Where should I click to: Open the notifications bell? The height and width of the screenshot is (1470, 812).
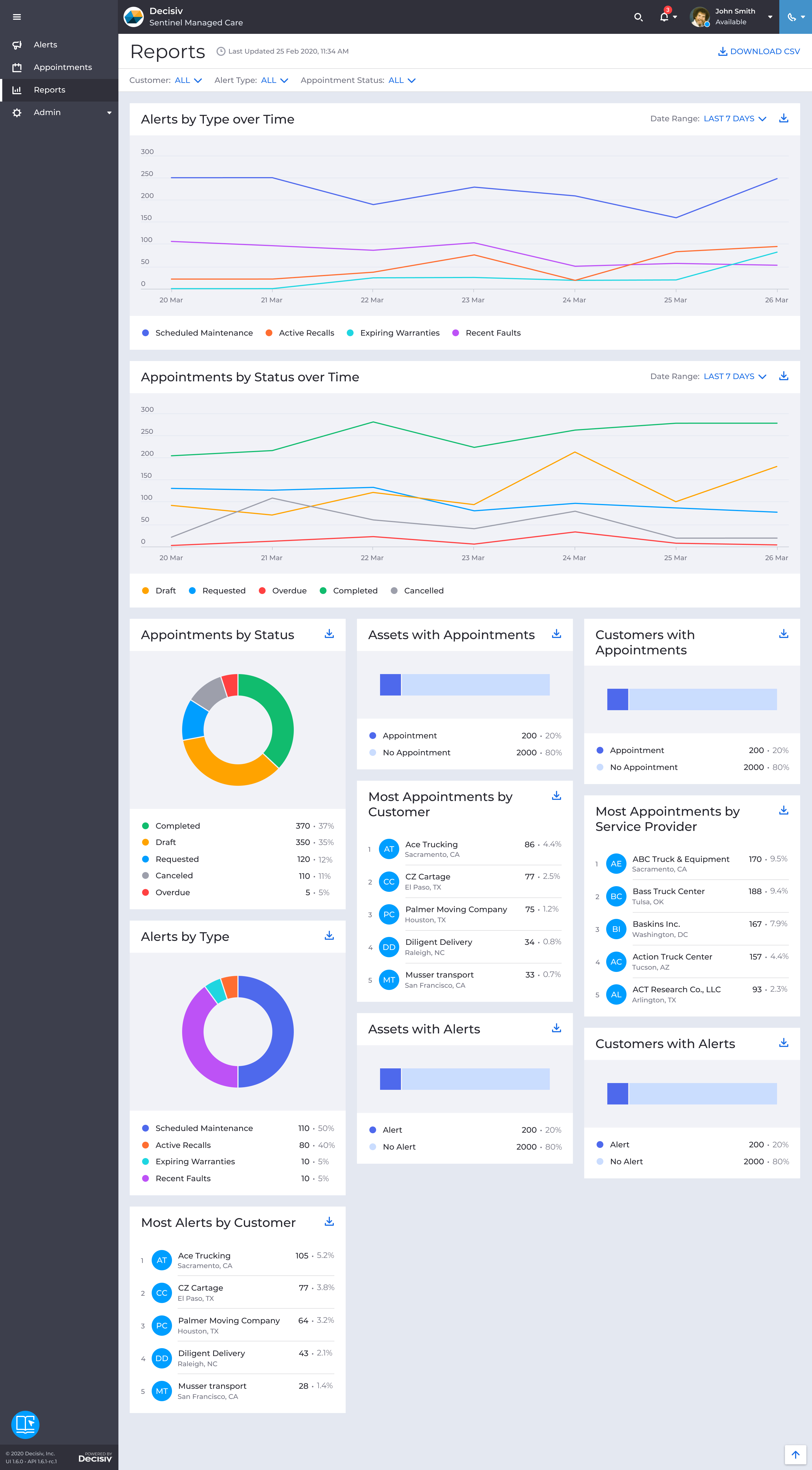tap(664, 17)
